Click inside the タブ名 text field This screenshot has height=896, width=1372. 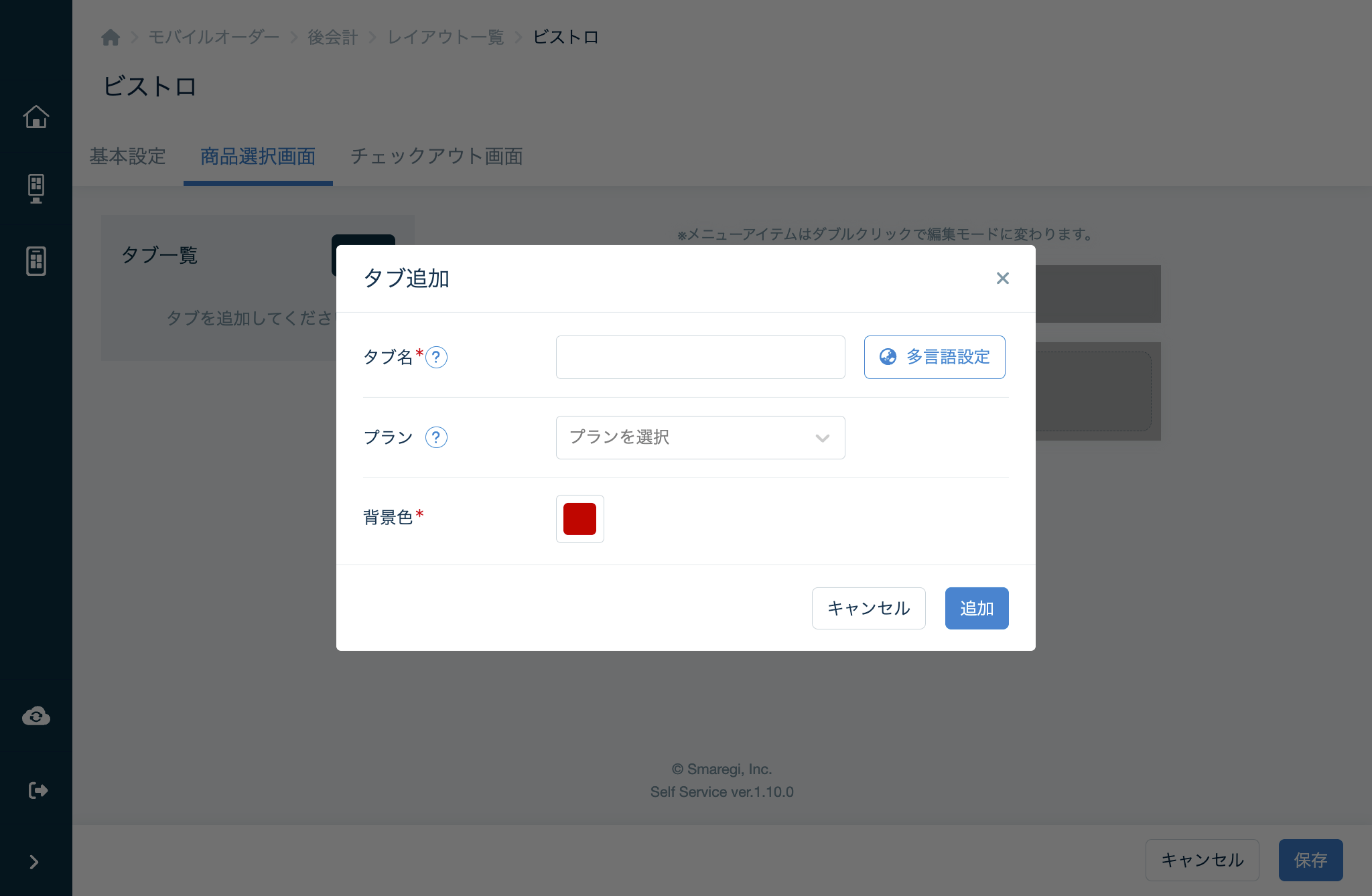coord(699,357)
